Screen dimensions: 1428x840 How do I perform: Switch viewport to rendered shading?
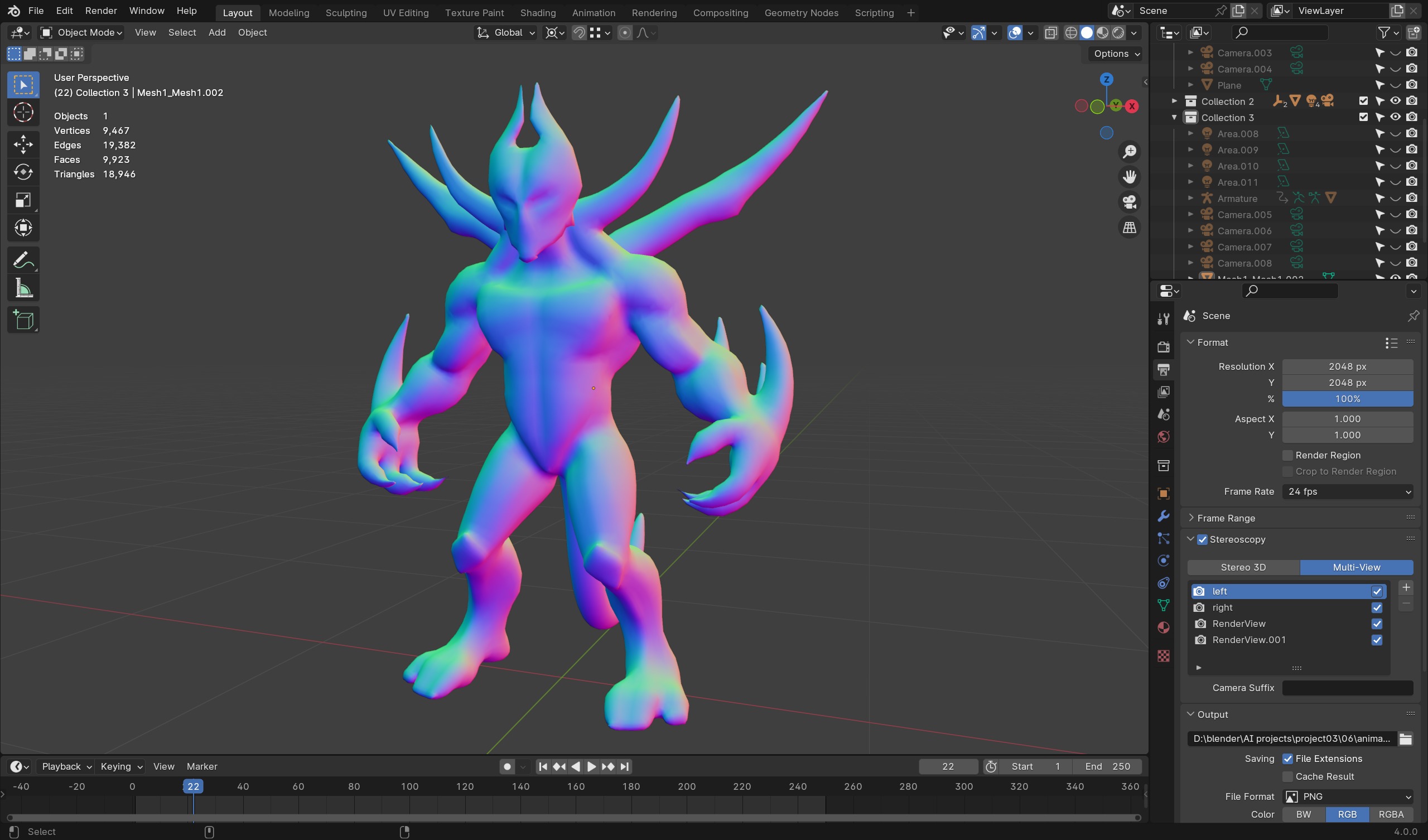click(x=1118, y=33)
